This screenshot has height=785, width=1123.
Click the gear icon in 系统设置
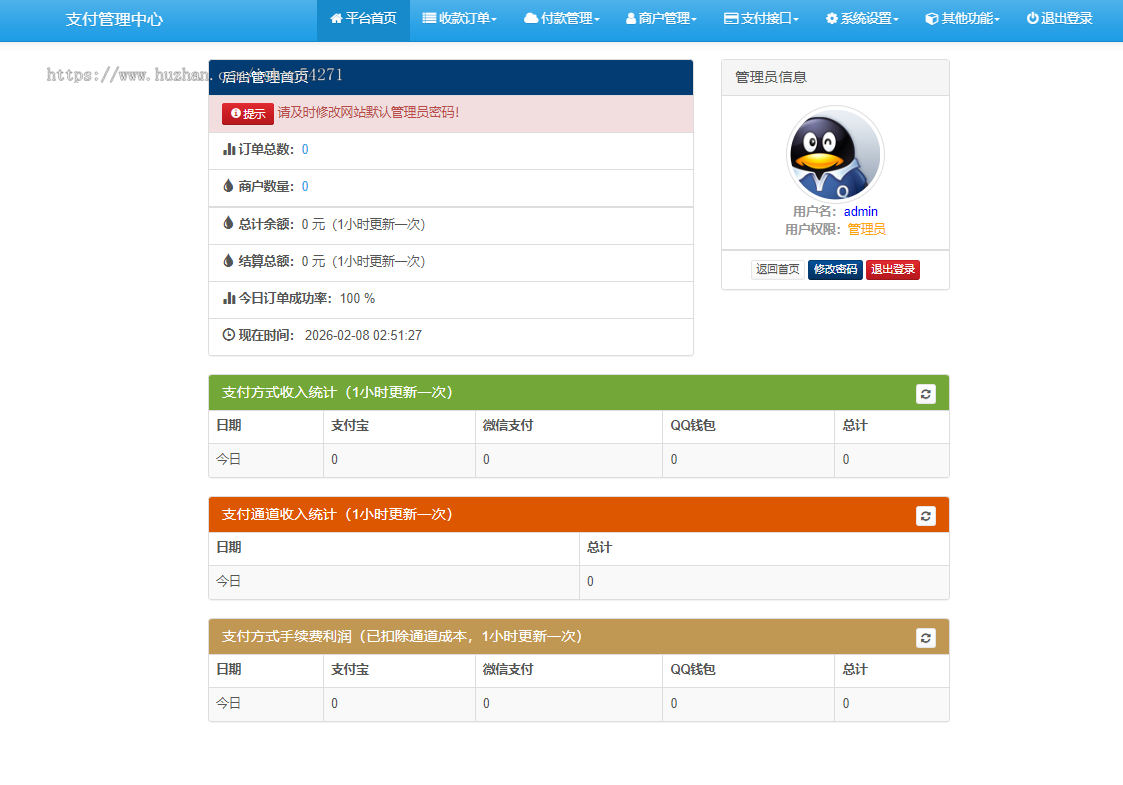(832, 19)
